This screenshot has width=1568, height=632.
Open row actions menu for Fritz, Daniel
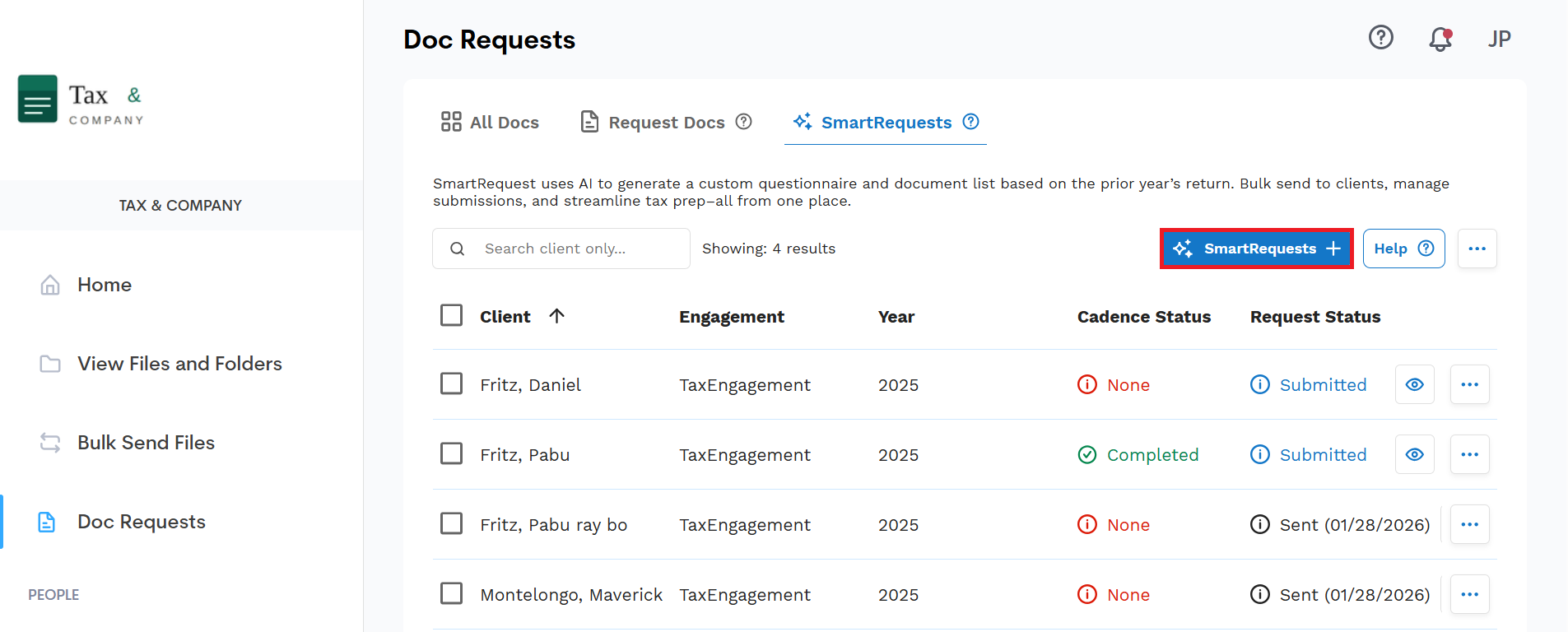1470,384
